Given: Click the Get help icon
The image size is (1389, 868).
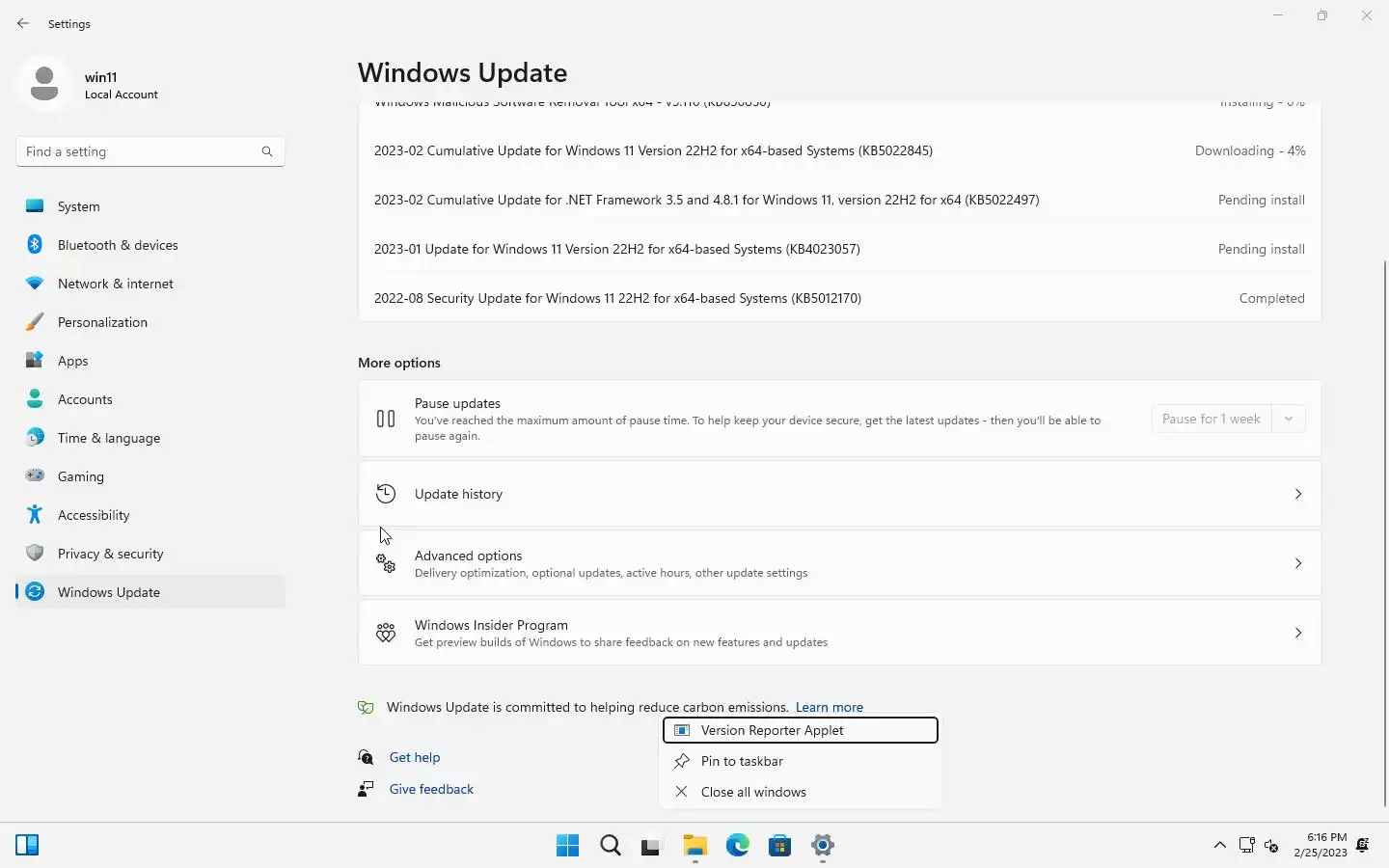Looking at the screenshot, I should 366,757.
